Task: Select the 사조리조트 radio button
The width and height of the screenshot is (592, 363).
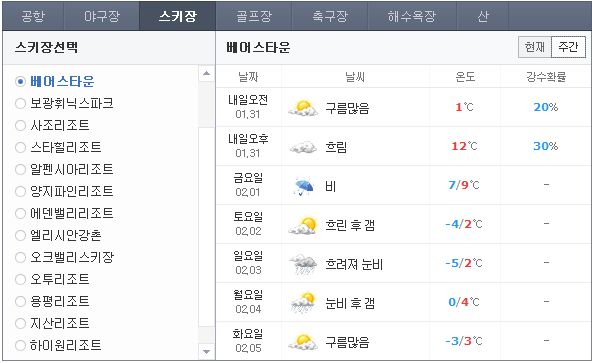Action: pos(20,125)
